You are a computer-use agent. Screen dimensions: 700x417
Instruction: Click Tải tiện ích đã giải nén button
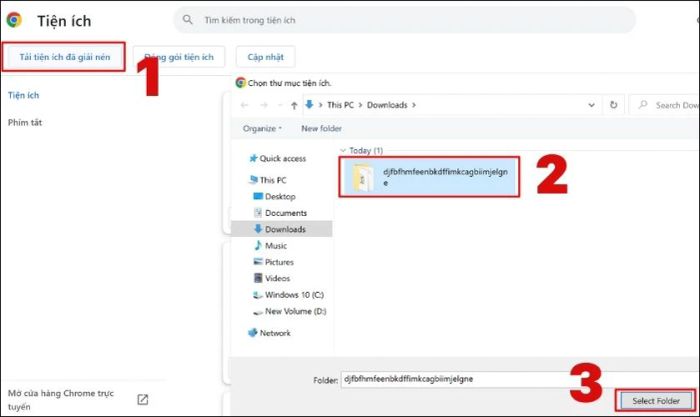[64, 57]
